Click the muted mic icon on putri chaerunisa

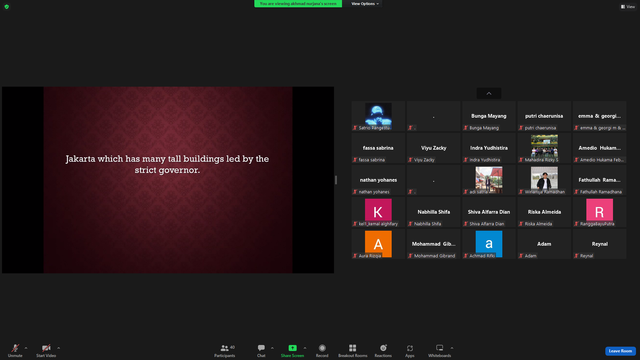click(x=521, y=128)
